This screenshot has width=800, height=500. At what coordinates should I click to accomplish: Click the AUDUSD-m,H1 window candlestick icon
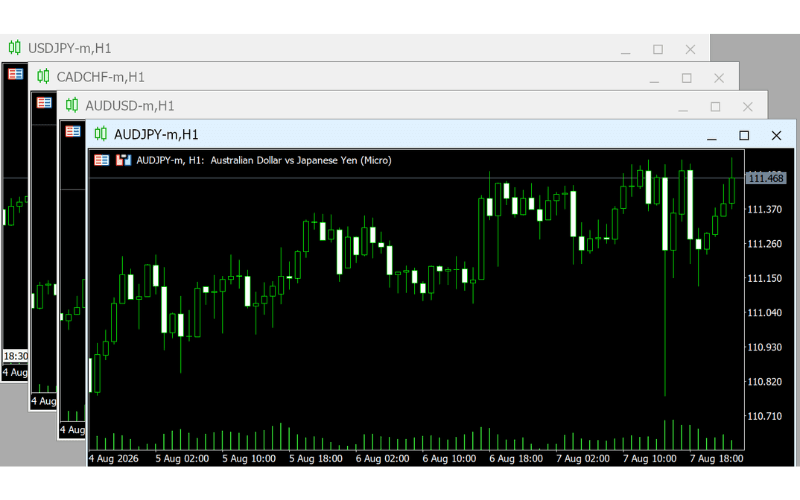coord(72,105)
